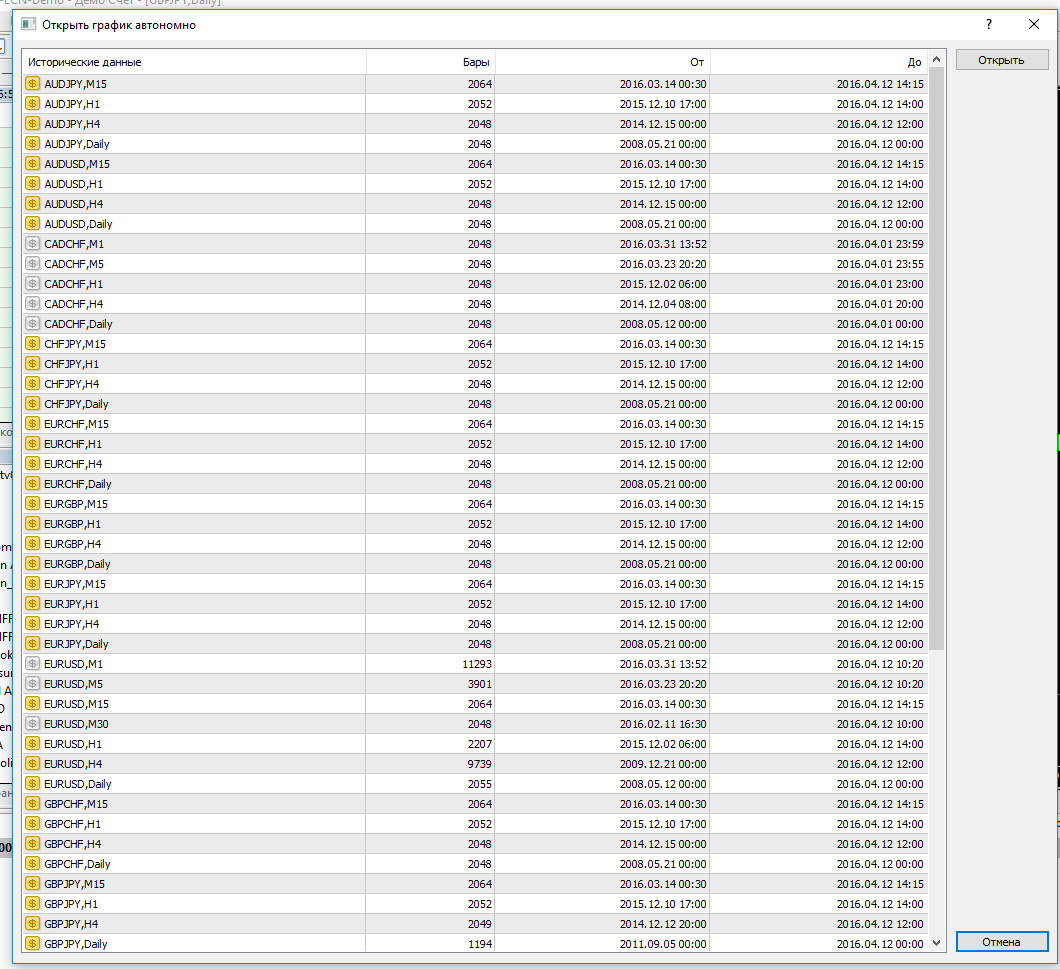Select the GBPJPY,H4 row
Screen dimensions: 1060x969
[475, 924]
